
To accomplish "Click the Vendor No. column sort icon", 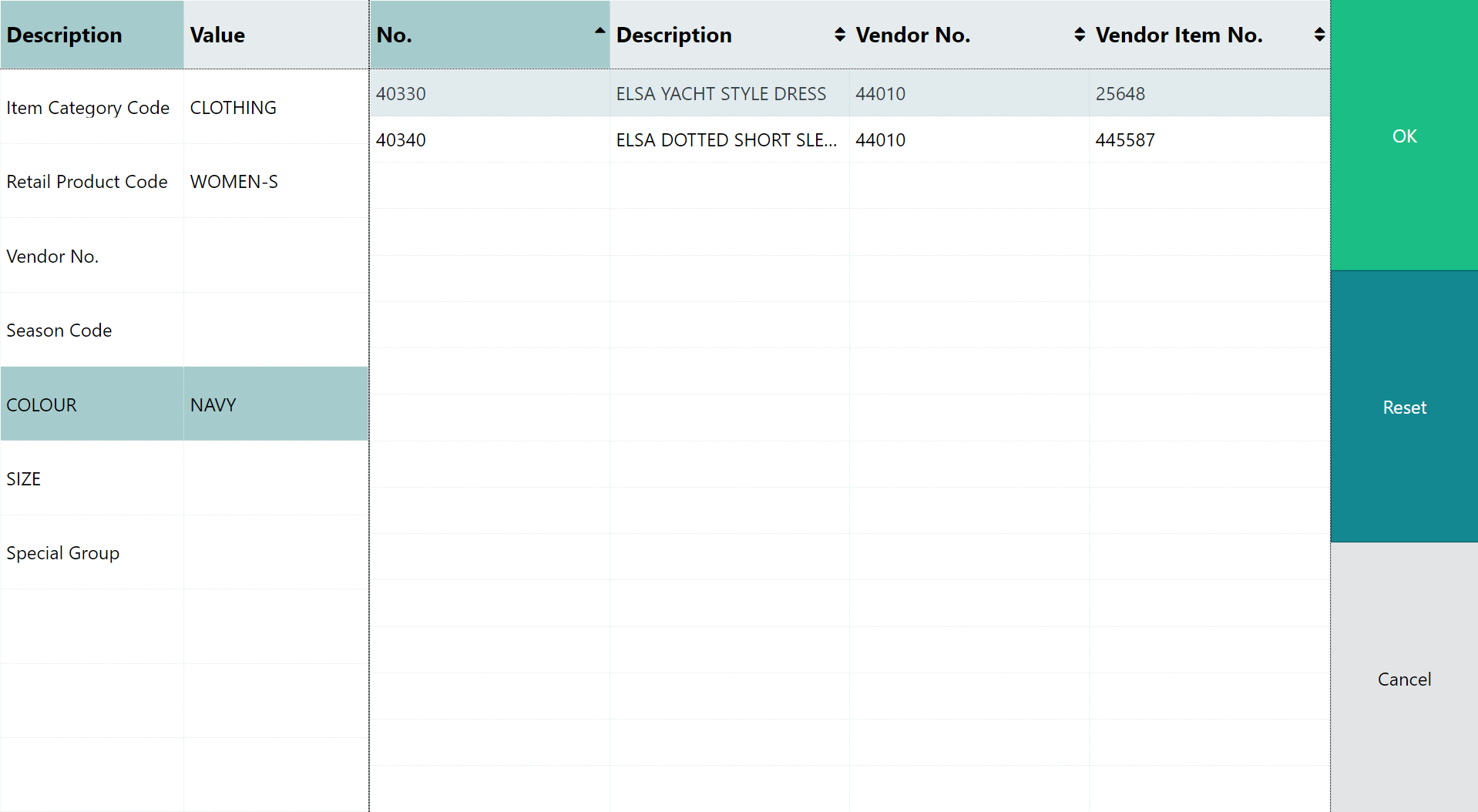I will coord(1079,35).
